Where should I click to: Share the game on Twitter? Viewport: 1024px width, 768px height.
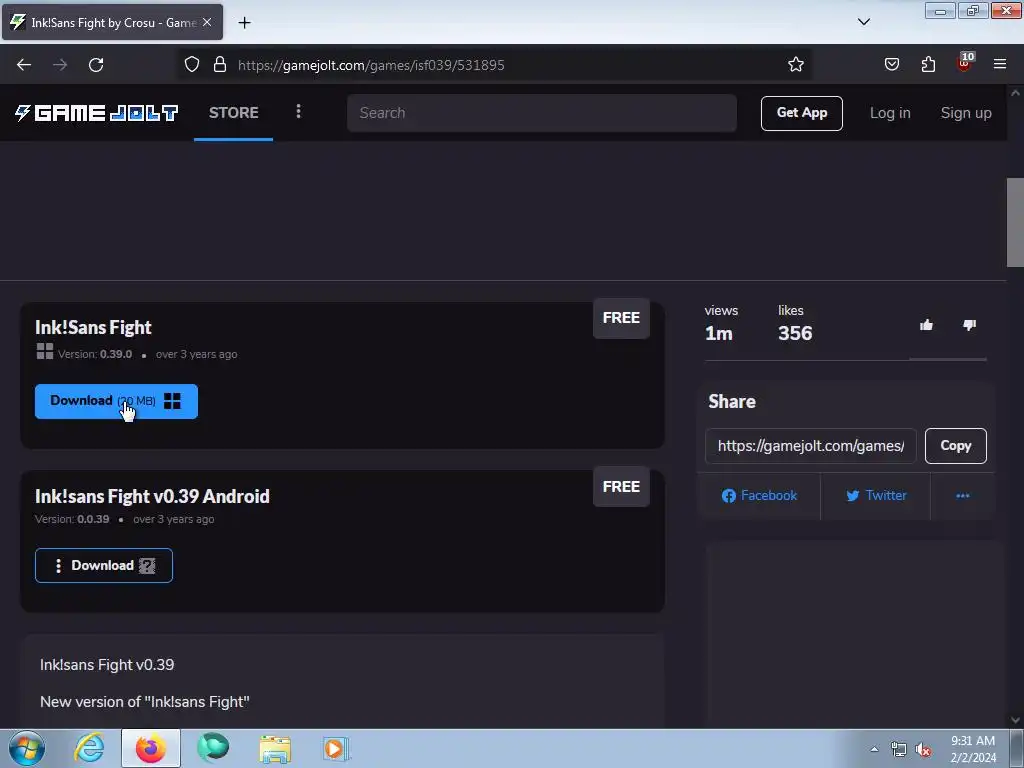[x=876, y=496]
